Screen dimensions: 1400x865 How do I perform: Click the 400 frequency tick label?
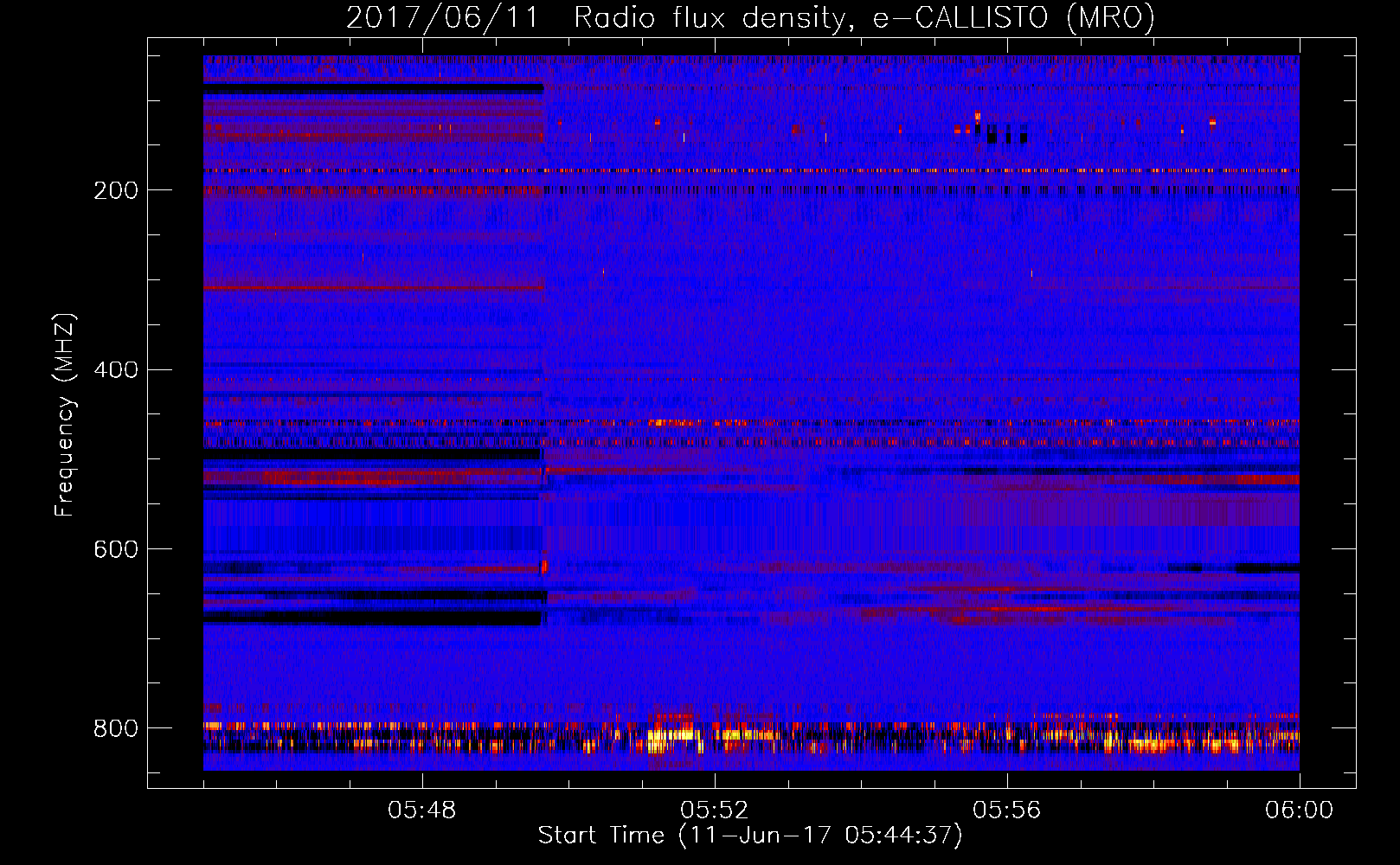click(x=116, y=370)
